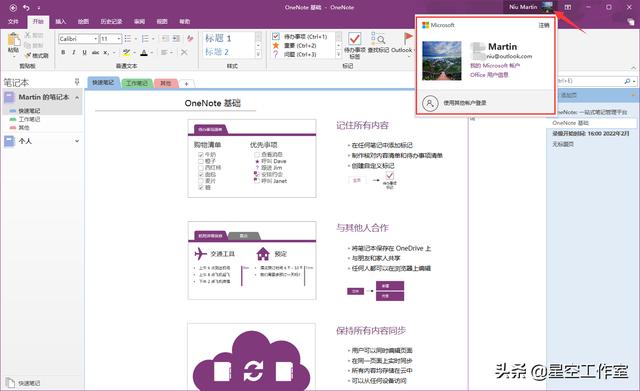
Task: Pin the notebook pane with pushpin icon
Action: [x=77, y=82]
